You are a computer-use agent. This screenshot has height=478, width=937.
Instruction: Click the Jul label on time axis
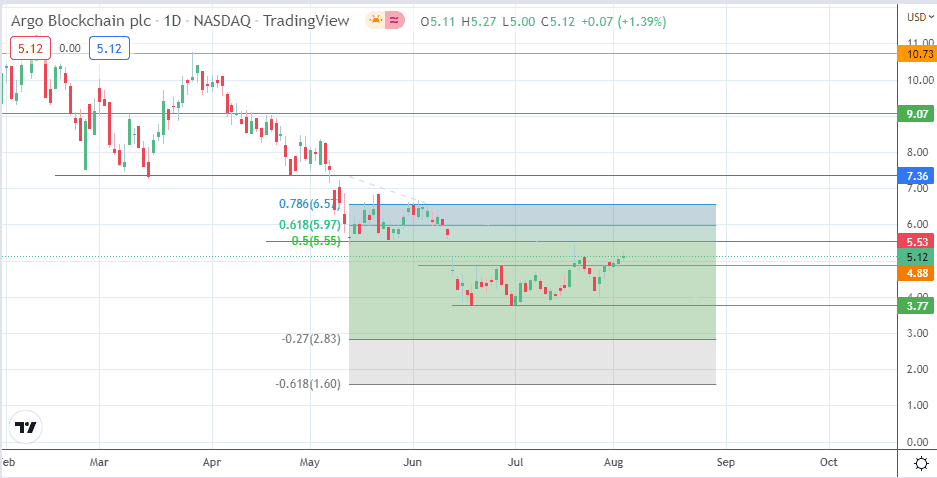pyautogui.click(x=515, y=462)
